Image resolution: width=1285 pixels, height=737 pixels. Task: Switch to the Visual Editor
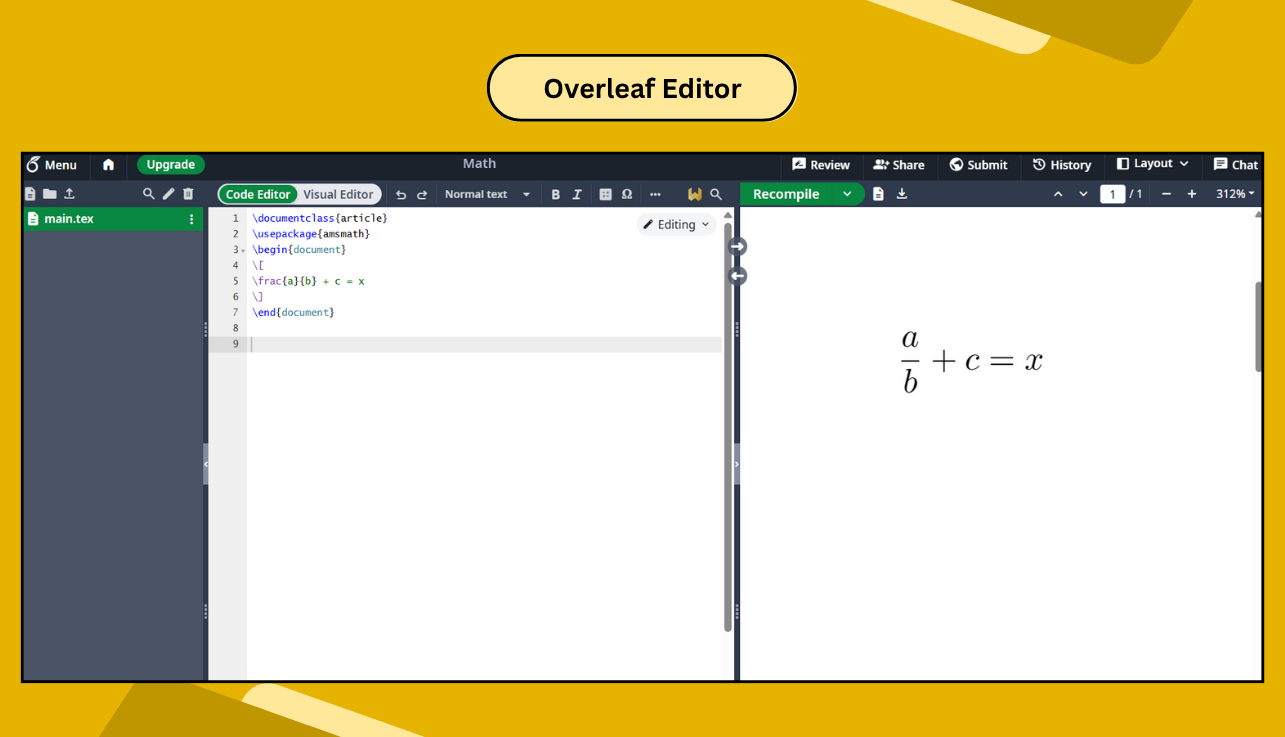point(338,194)
